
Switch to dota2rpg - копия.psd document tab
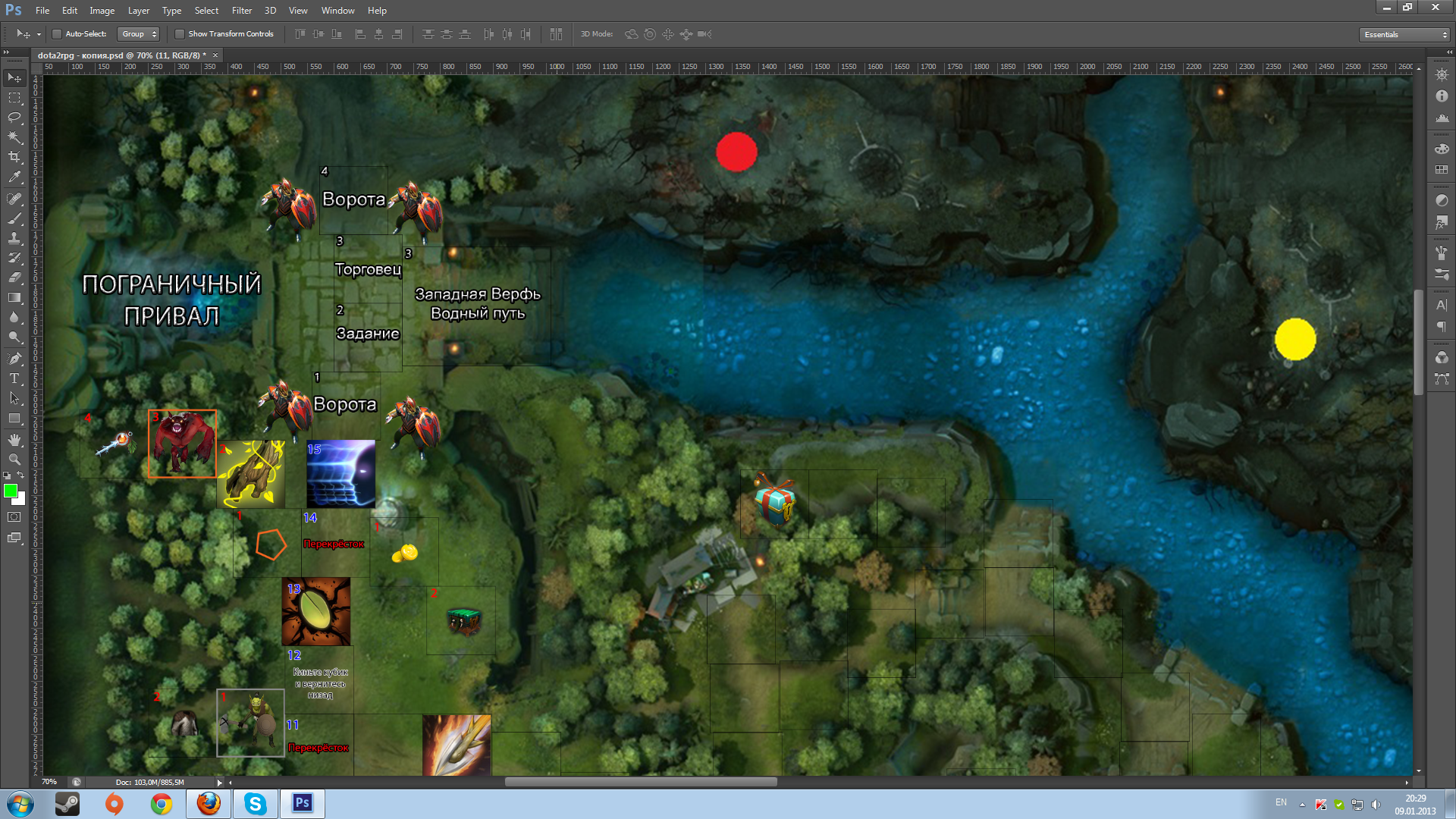pyautogui.click(x=121, y=55)
